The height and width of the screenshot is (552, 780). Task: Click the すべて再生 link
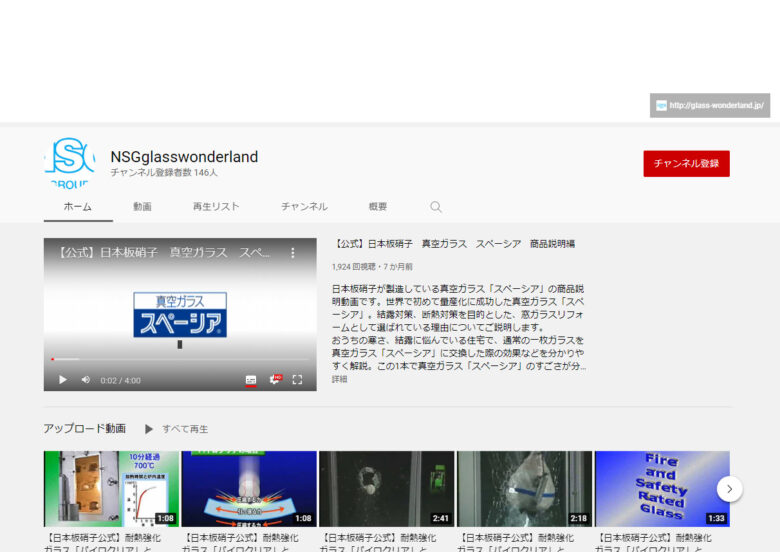[x=185, y=429]
